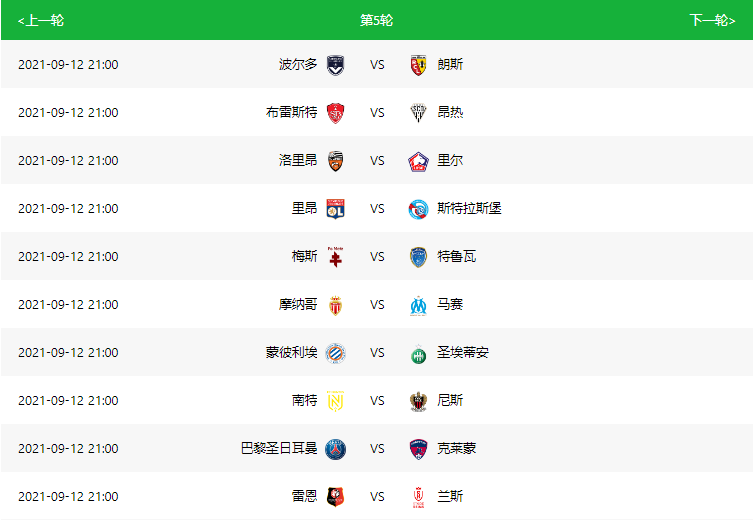Click VS in the 梅斯 vs 特鲁瓦 row
Screen dimensions: 754x520
pyautogui.click(x=377, y=257)
